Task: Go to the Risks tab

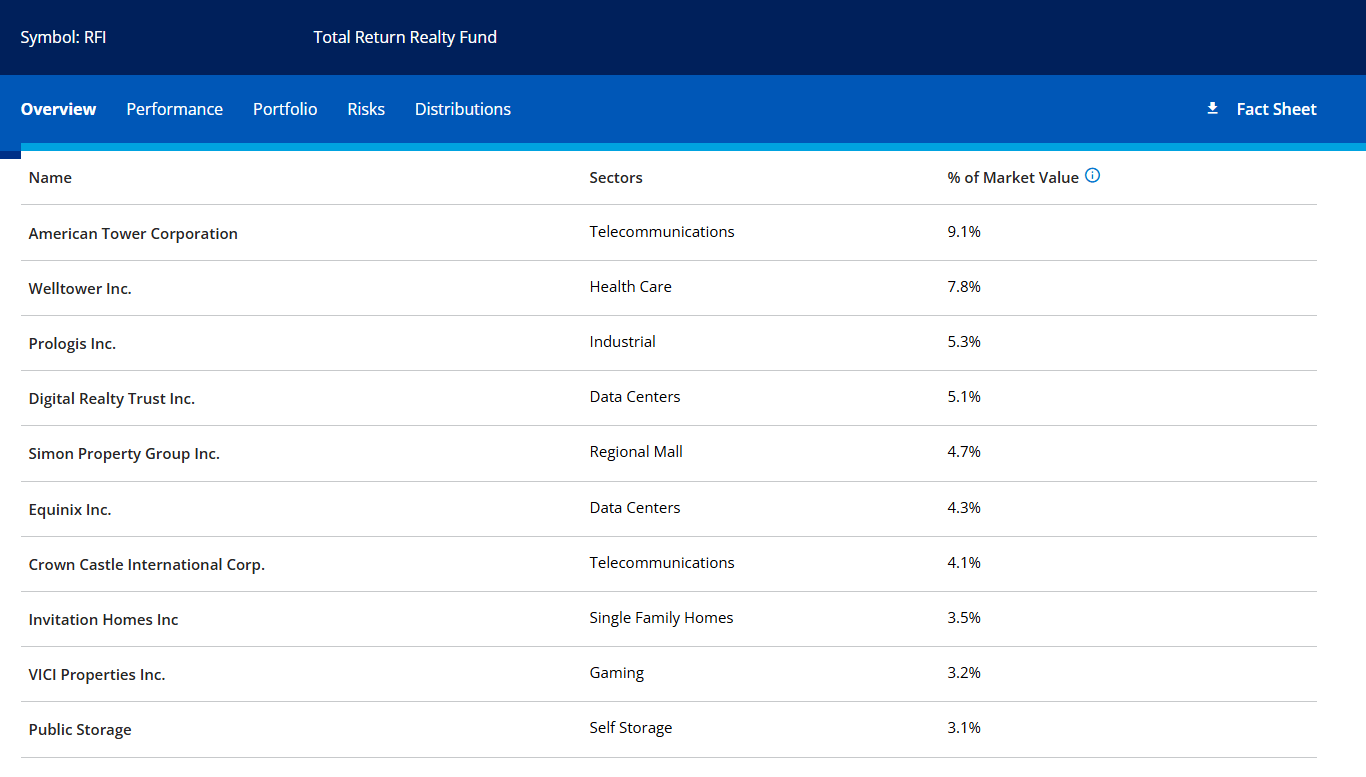Action: [x=366, y=109]
